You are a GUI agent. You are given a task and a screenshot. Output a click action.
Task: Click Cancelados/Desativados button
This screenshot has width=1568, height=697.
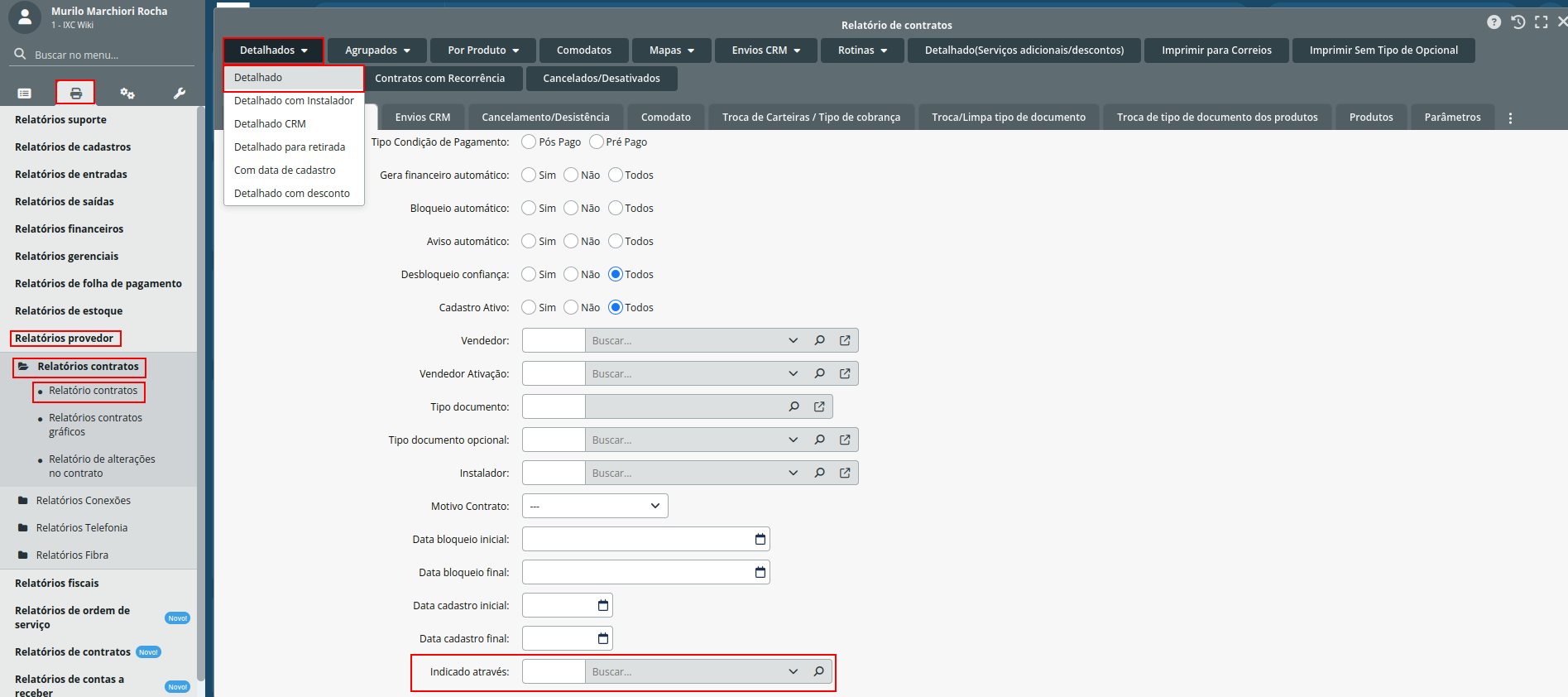pos(602,79)
